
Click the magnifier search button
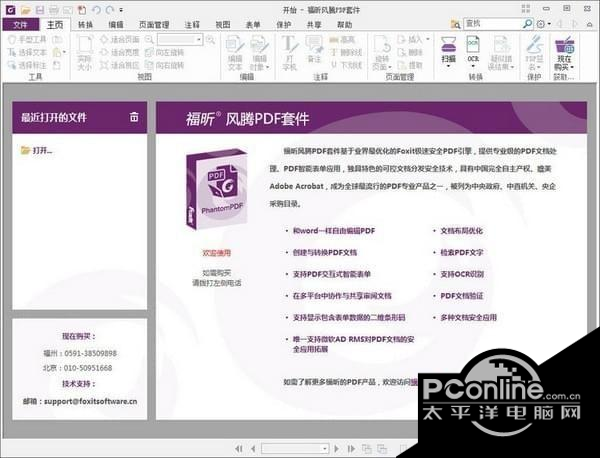[528, 24]
